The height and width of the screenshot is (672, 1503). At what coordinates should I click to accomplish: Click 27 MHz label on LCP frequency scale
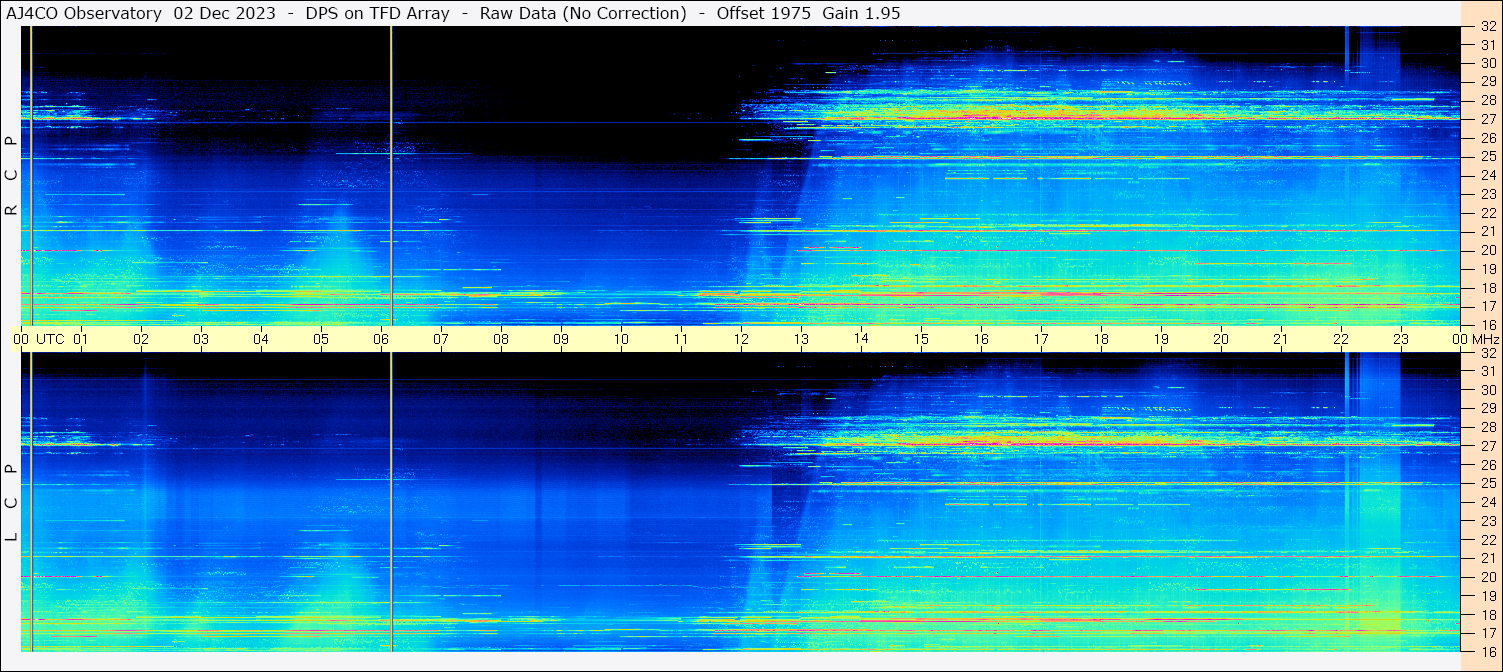coord(1487,446)
